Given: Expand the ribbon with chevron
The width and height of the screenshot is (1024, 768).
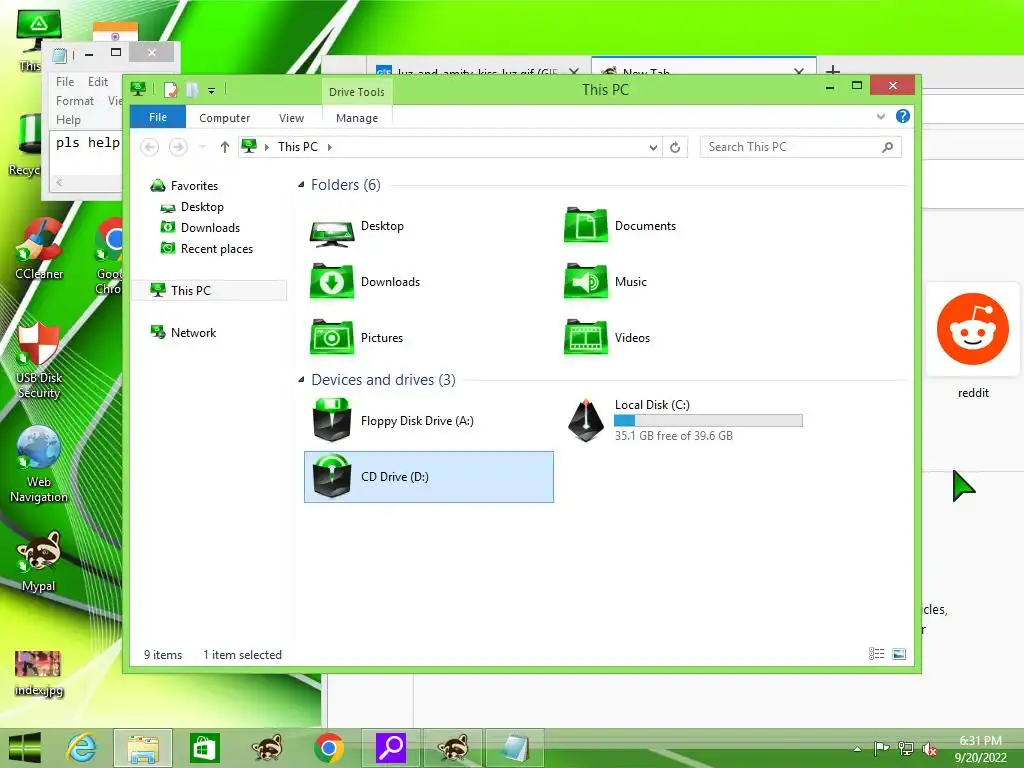Looking at the screenshot, I should click(880, 116).
